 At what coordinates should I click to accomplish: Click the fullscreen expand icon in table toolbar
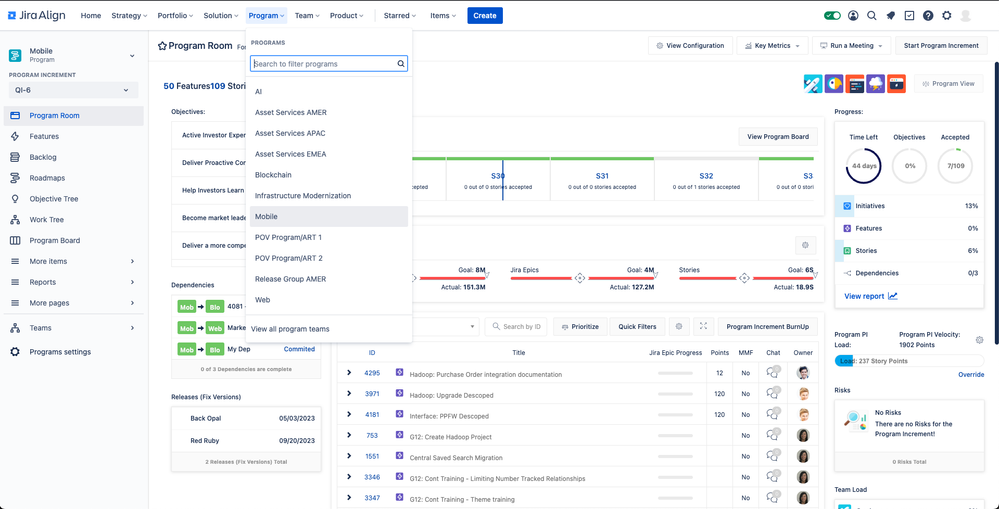(x=703, y=326)
